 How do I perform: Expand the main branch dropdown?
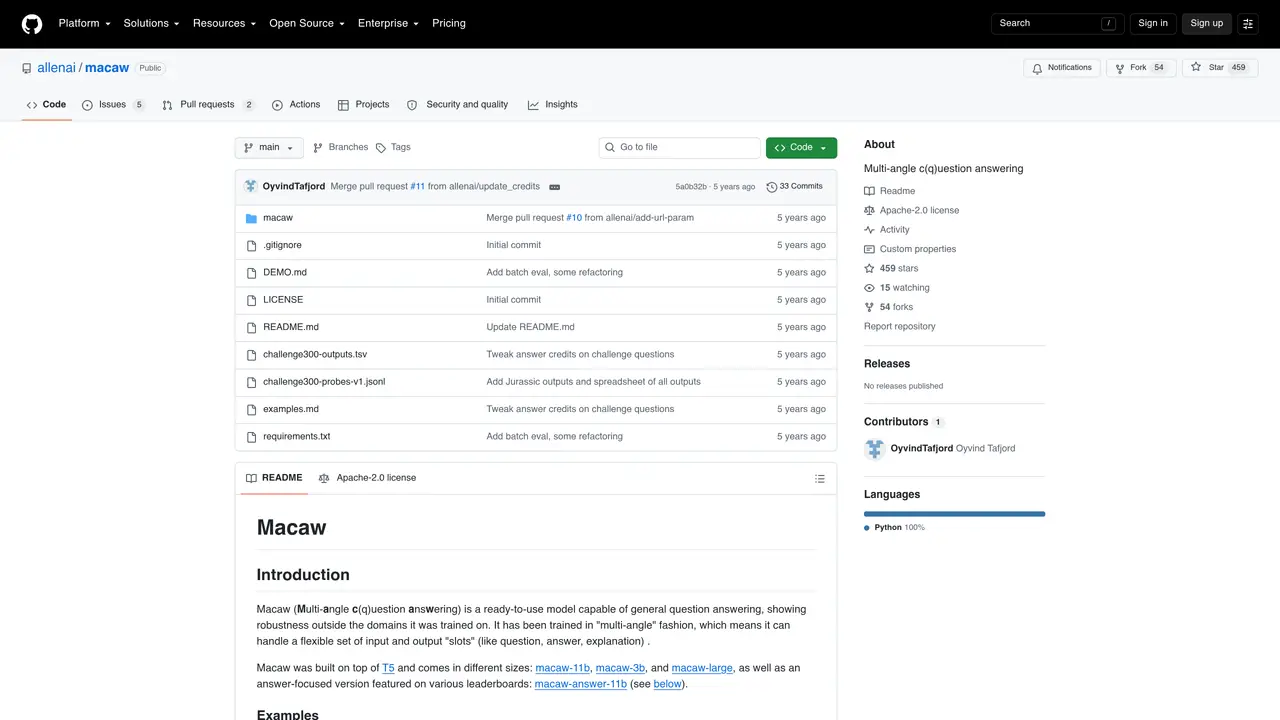(269, 148)
